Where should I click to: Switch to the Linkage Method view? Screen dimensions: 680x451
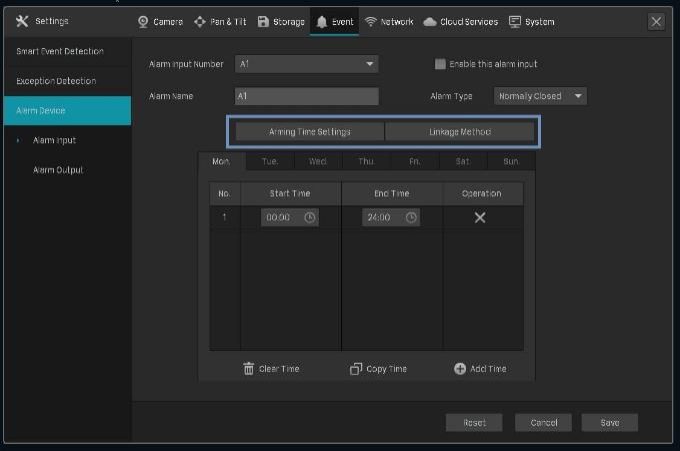[453, 131]
